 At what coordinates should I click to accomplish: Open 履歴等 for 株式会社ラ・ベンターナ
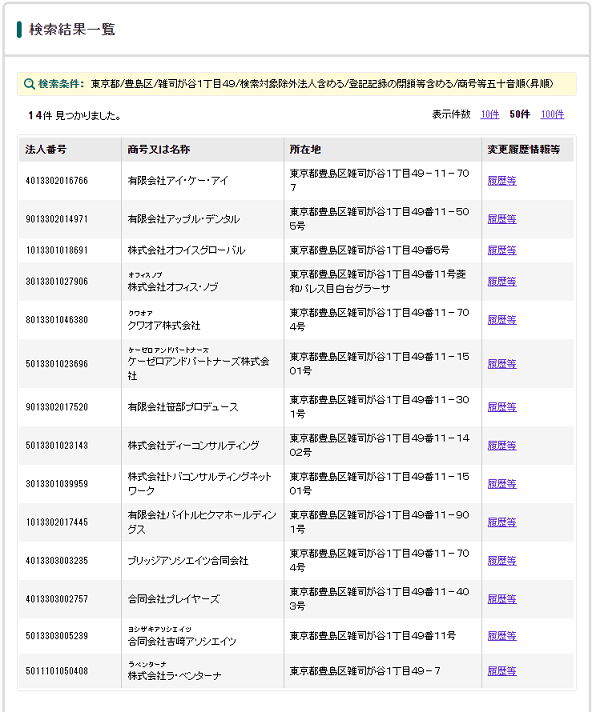[x=502, y=671]
